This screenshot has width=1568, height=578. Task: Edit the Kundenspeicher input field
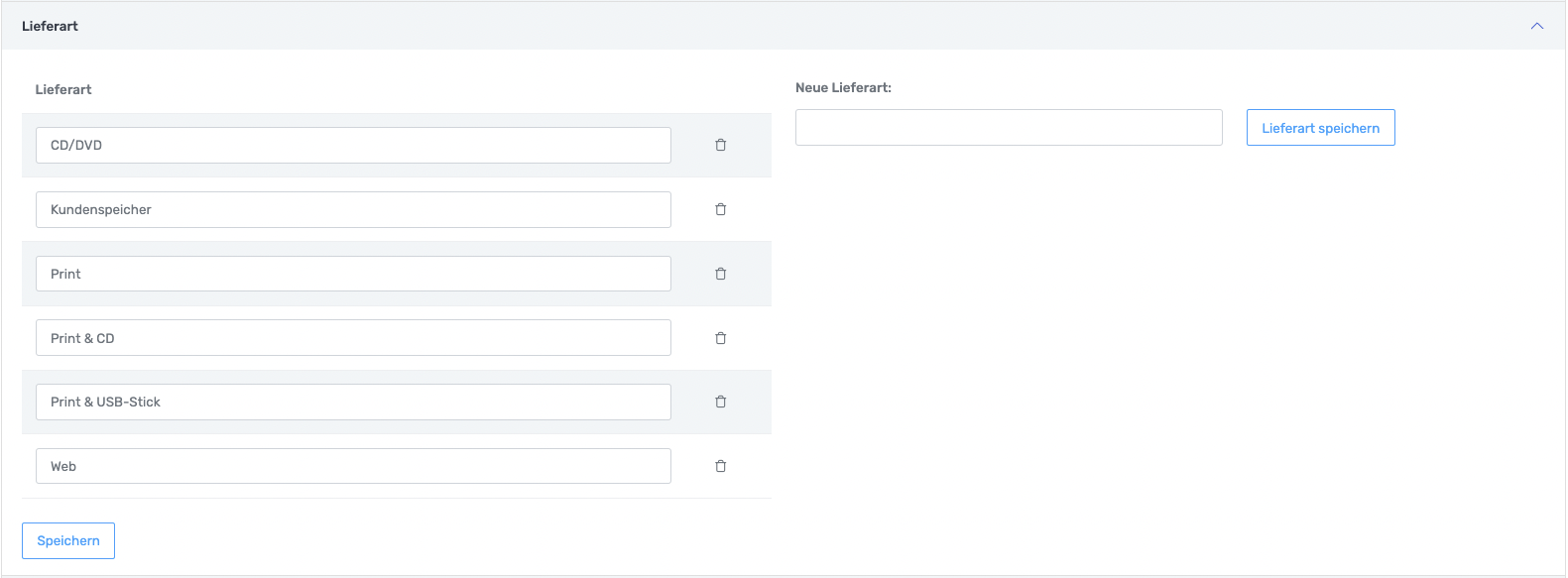pyautogui.click(x=353, y=209)
